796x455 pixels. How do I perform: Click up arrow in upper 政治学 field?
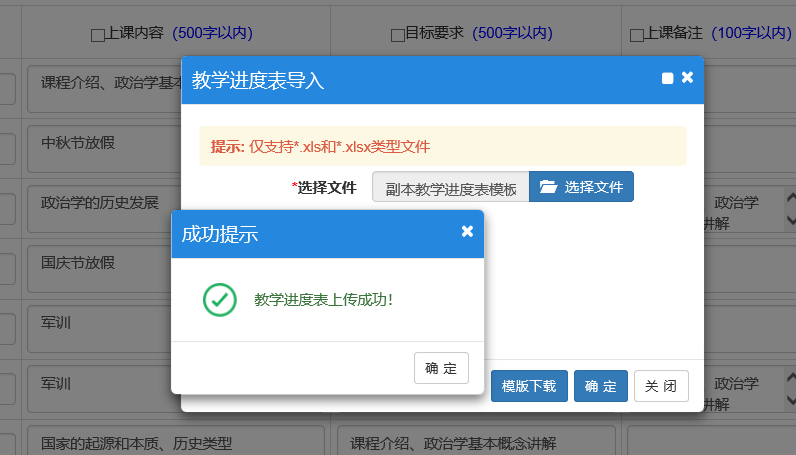coord(791,200)
